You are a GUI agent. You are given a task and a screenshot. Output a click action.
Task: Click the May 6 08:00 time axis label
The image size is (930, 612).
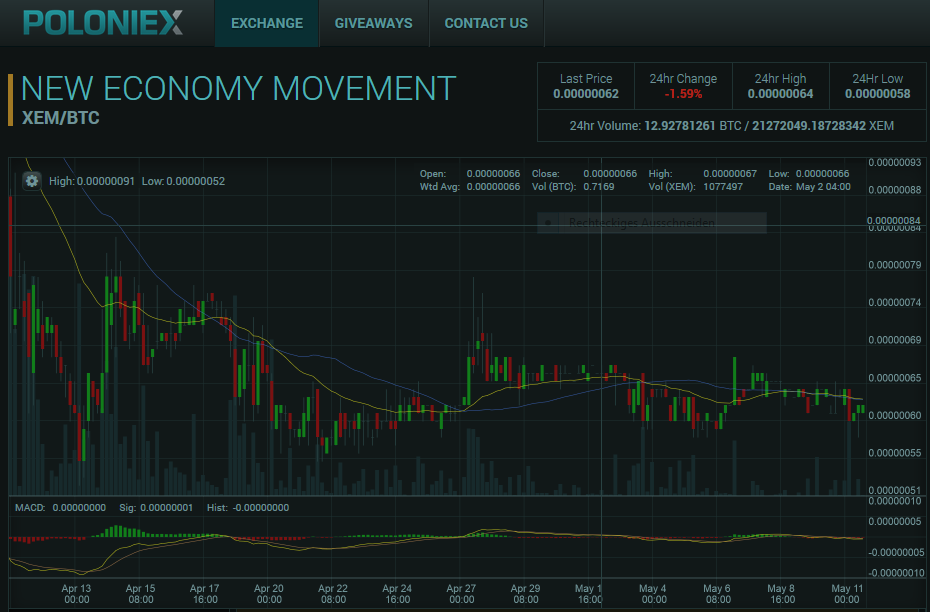pyautogui.click(x=717, y=594)
